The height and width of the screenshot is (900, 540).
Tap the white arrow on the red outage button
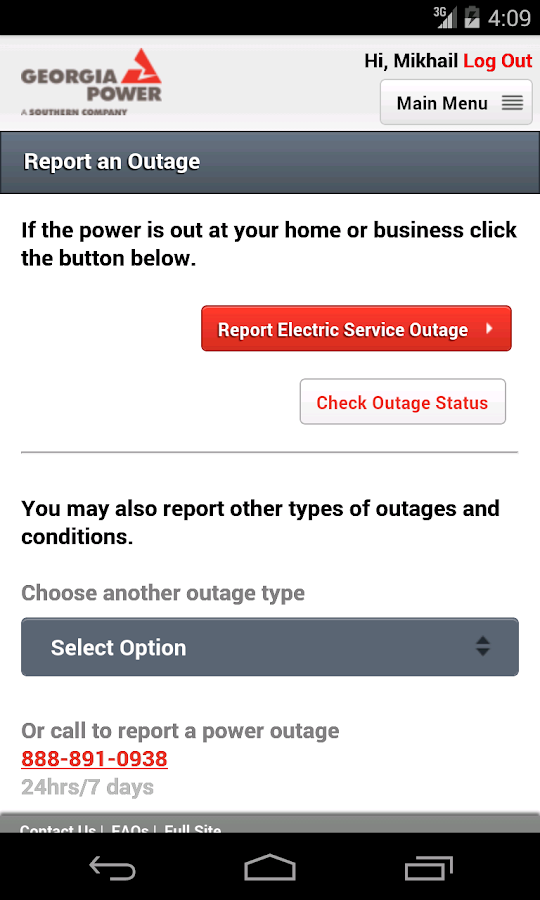coord(490,328)
